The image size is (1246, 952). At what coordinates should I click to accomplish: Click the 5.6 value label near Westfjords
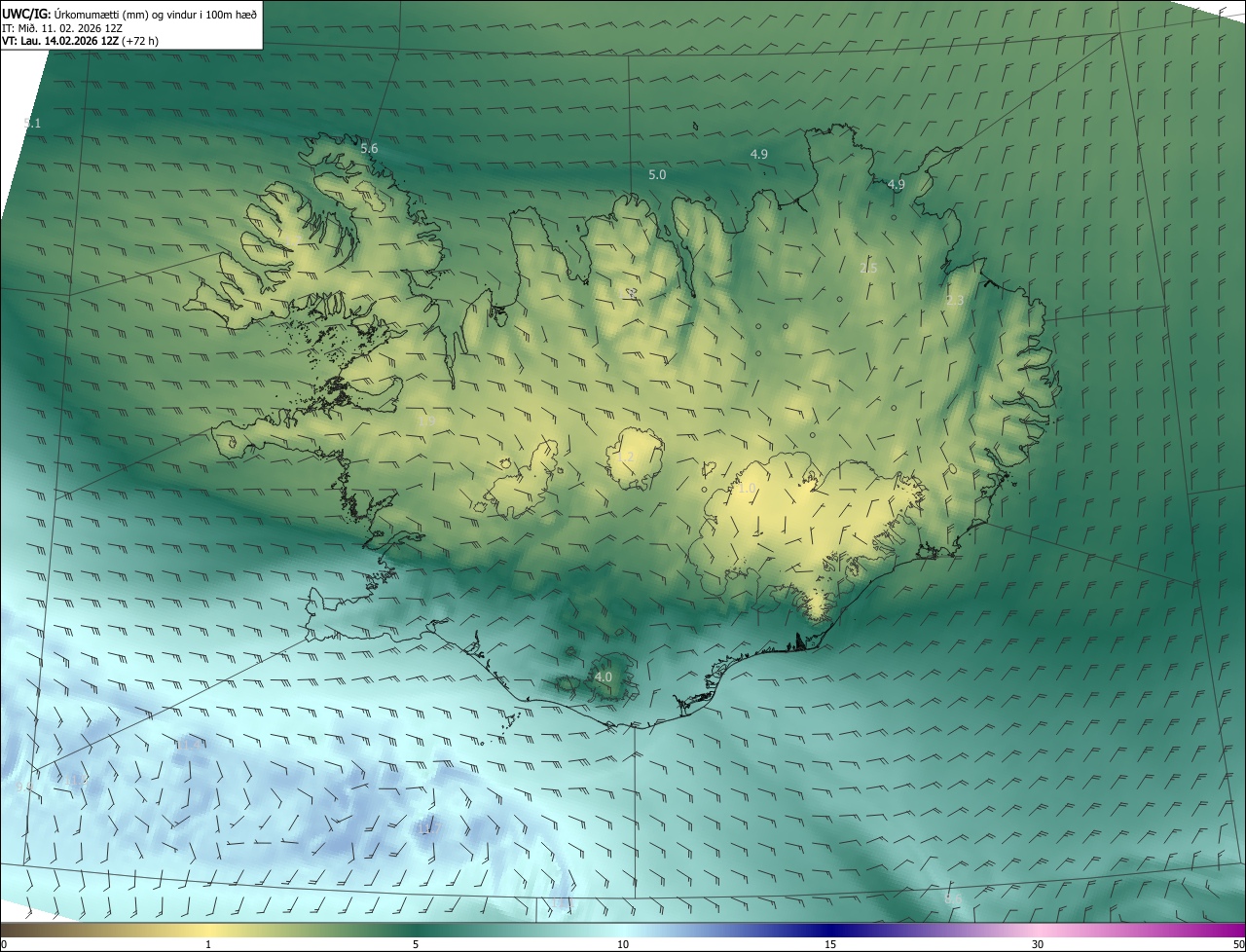click(369, 148)
